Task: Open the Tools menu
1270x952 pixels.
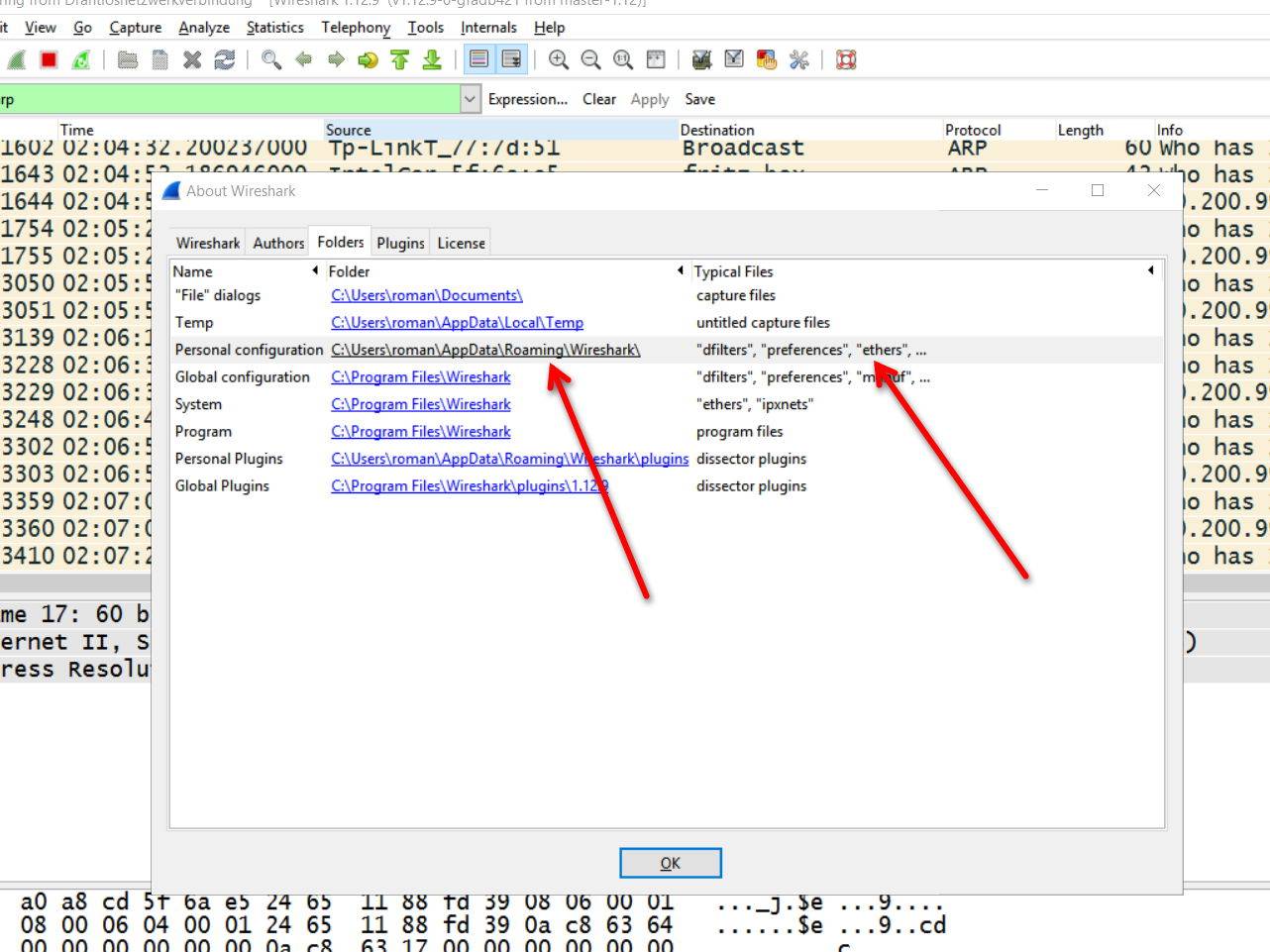Action: coord(425,28)
